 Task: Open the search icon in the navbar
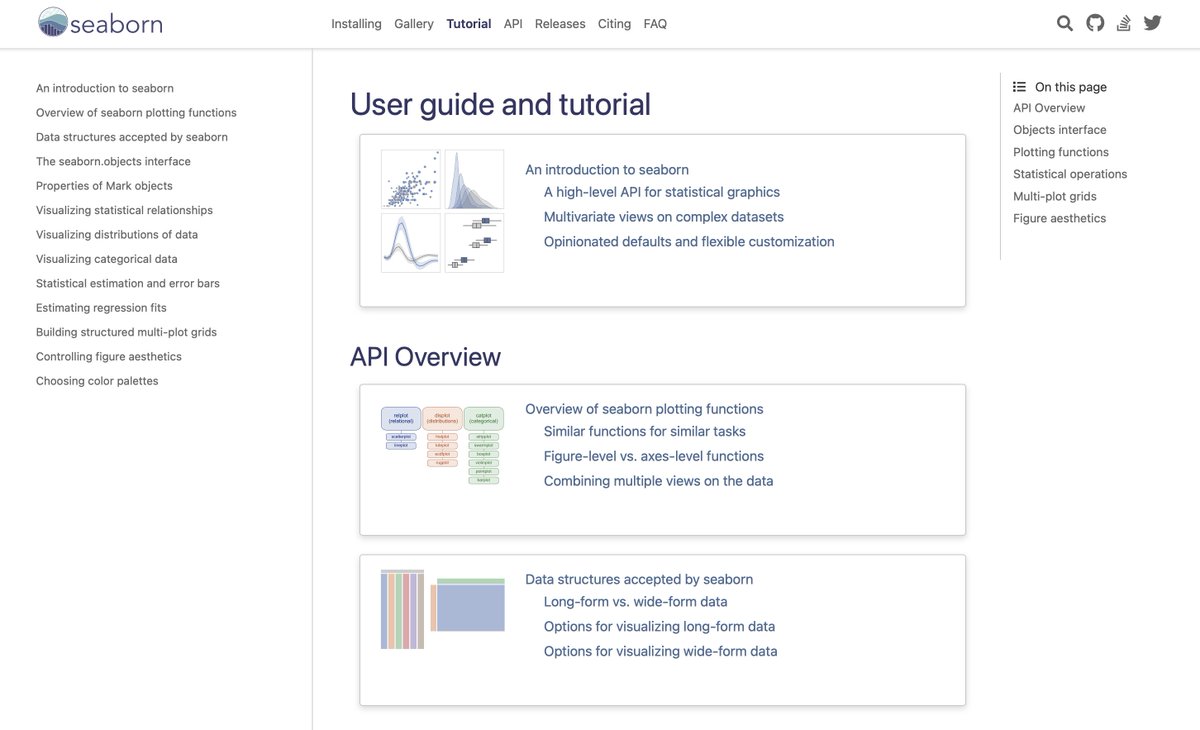[x=1064, y=22]
